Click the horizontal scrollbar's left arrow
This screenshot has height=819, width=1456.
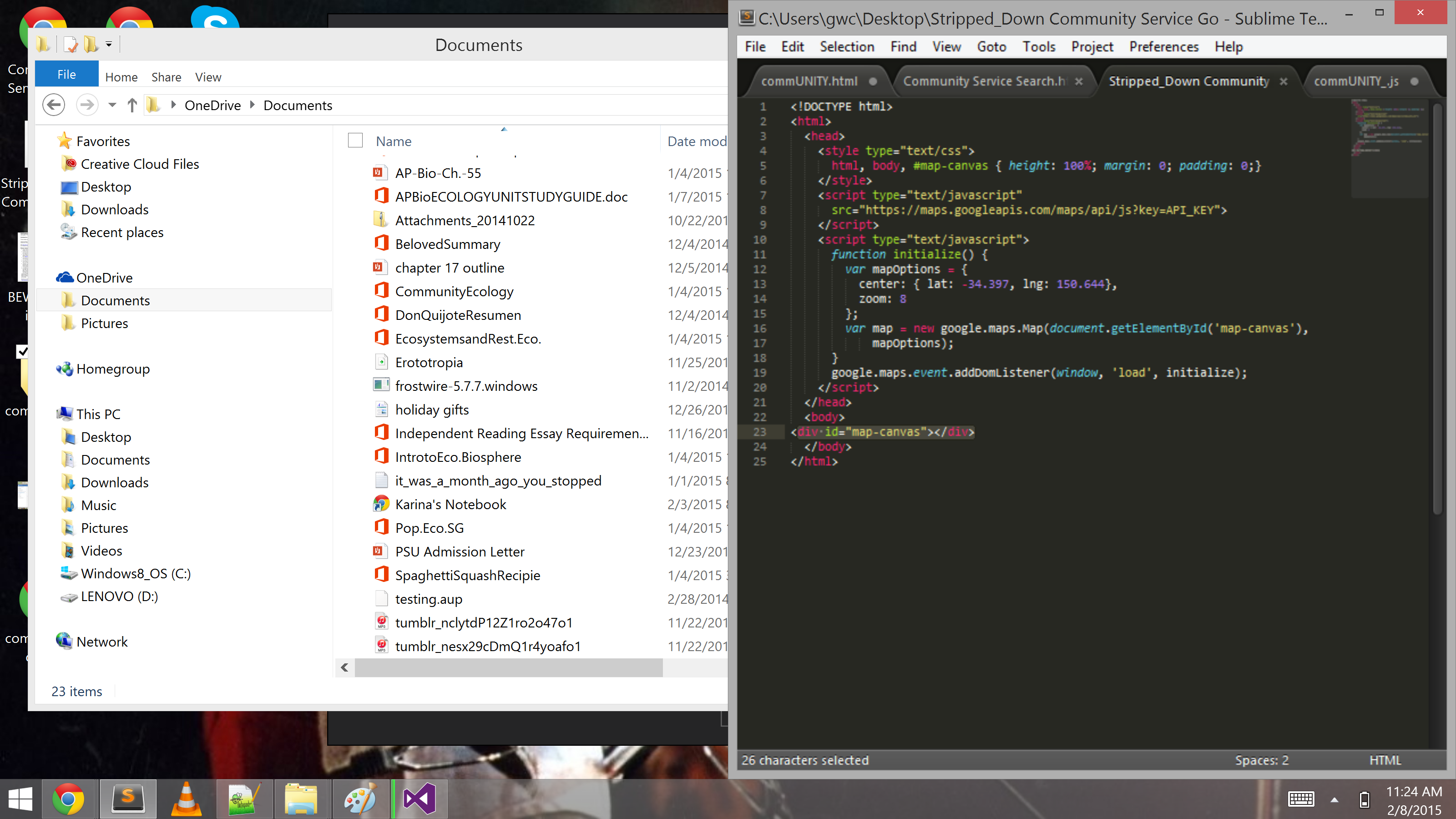(x=344, y=667)
